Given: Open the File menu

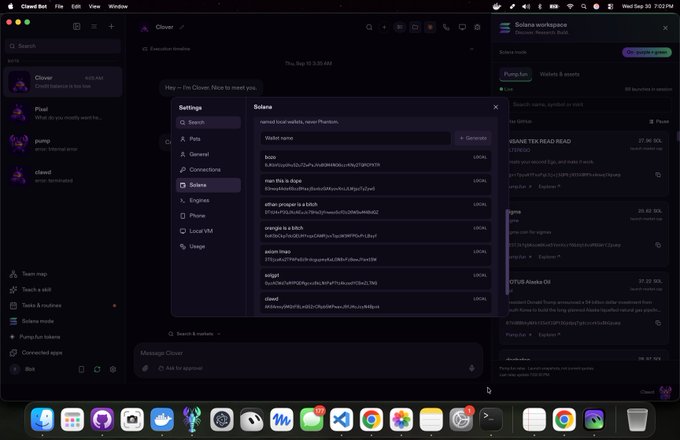Looking at the screenshot, I should pos(59,7).
